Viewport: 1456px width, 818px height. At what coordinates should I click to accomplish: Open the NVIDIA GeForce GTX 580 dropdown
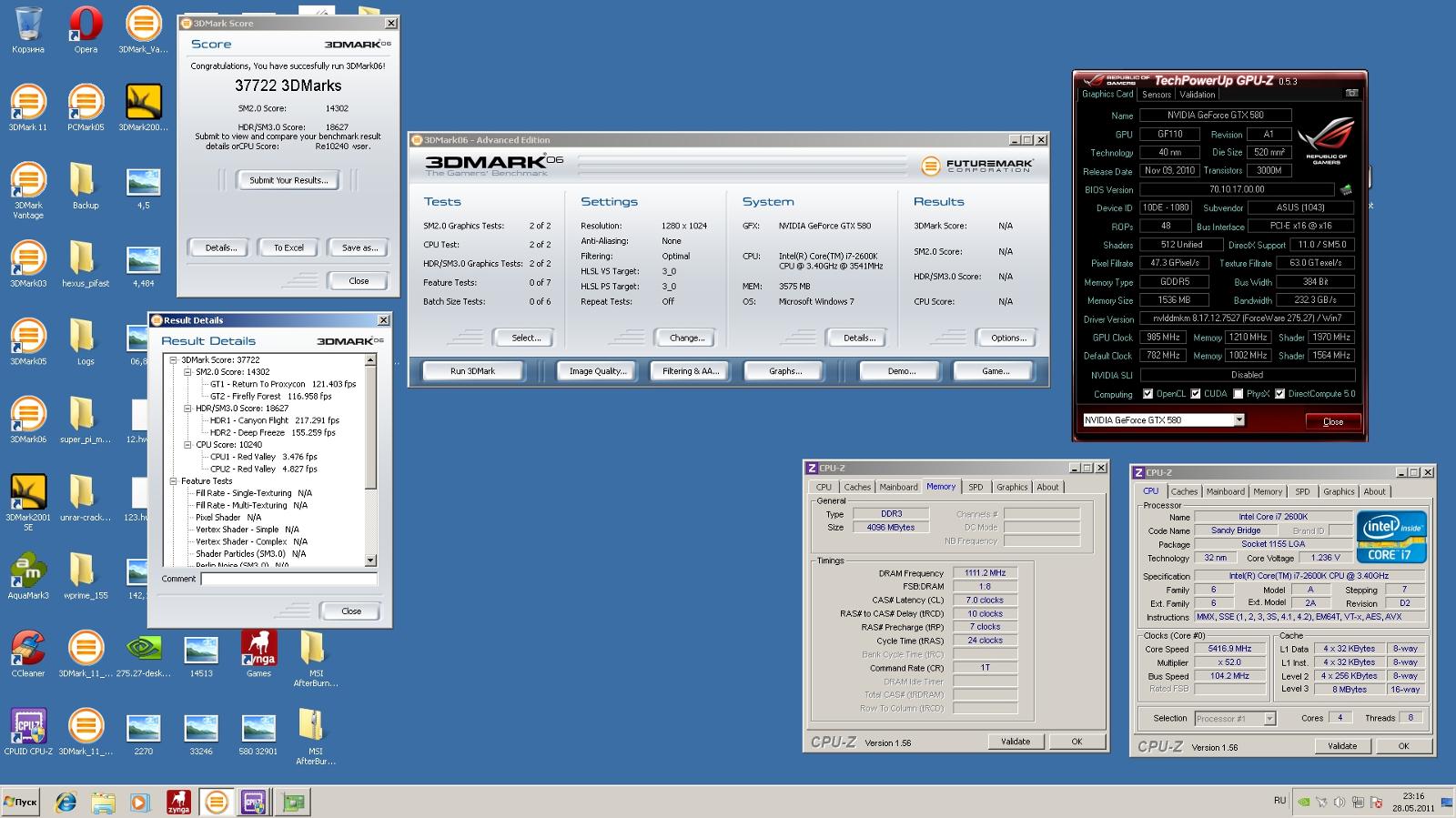click(1239, 419)
